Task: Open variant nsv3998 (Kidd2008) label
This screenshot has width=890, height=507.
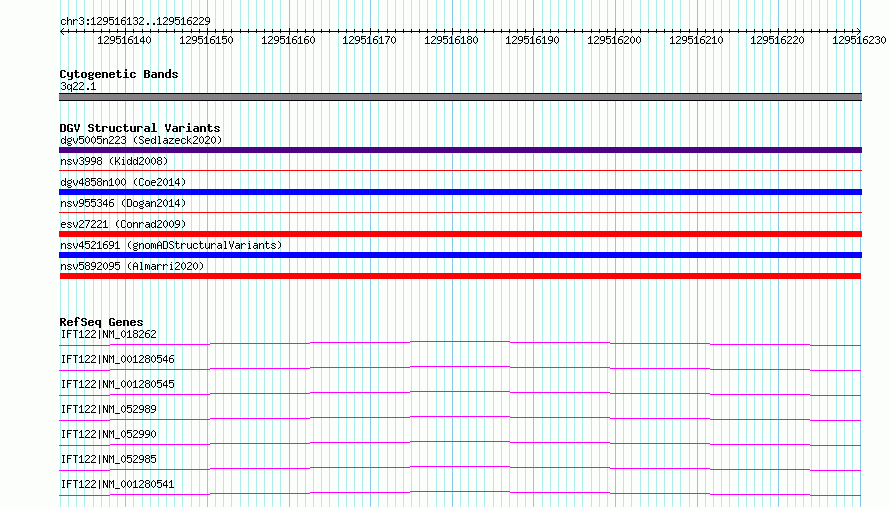Action: tap(114, 161)
